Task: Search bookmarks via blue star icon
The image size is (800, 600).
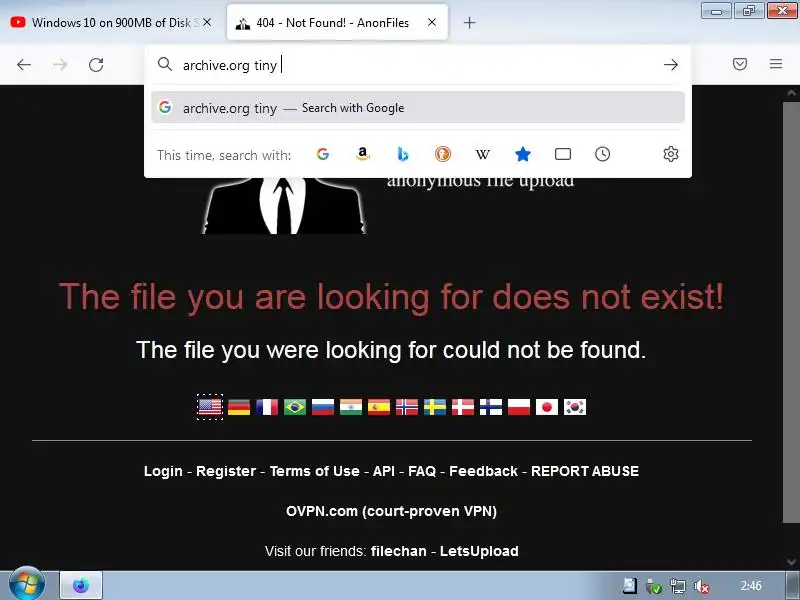Action: tap(522, 154)
